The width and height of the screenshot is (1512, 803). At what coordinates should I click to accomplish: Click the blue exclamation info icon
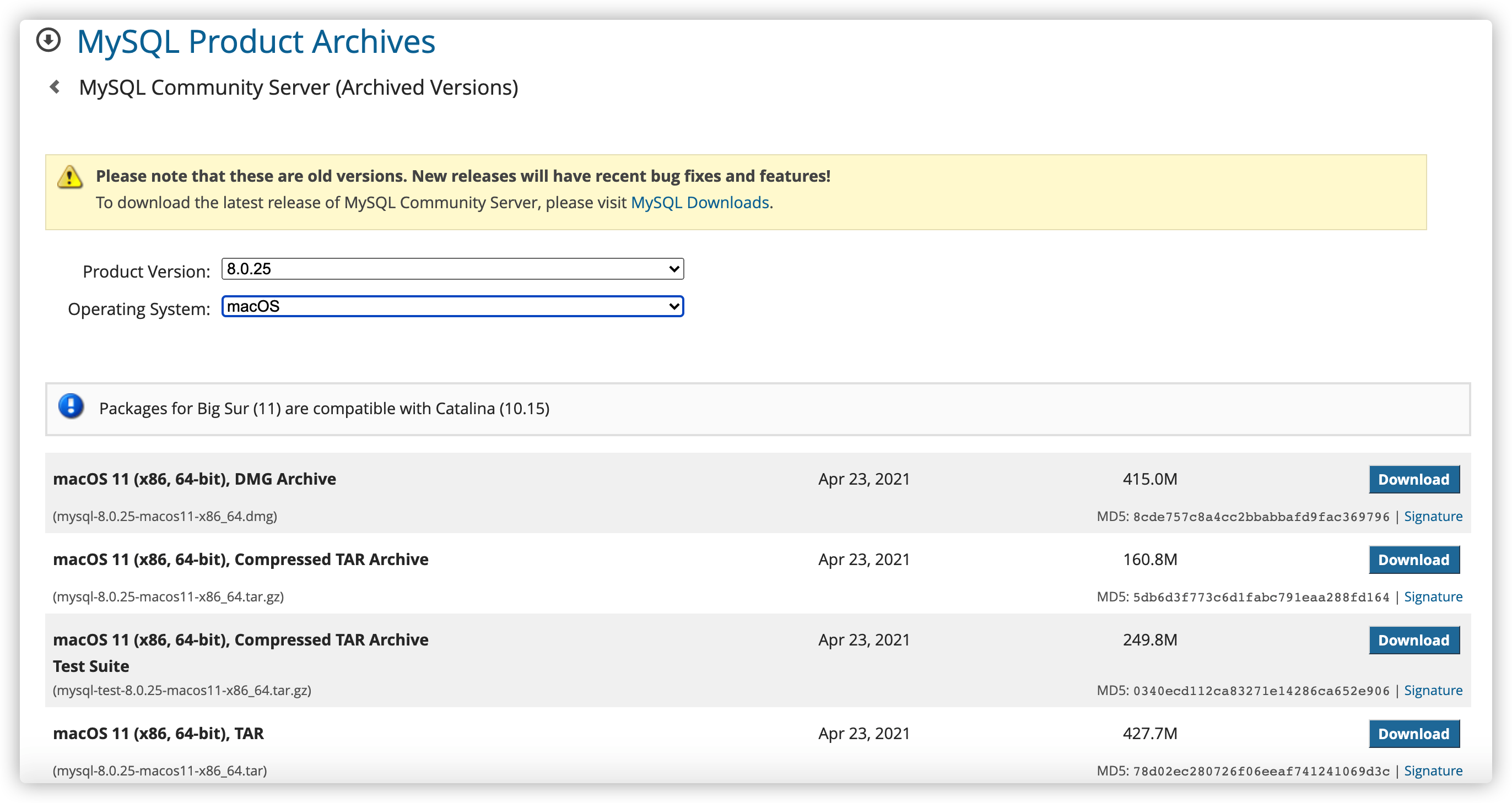(71, 406)
